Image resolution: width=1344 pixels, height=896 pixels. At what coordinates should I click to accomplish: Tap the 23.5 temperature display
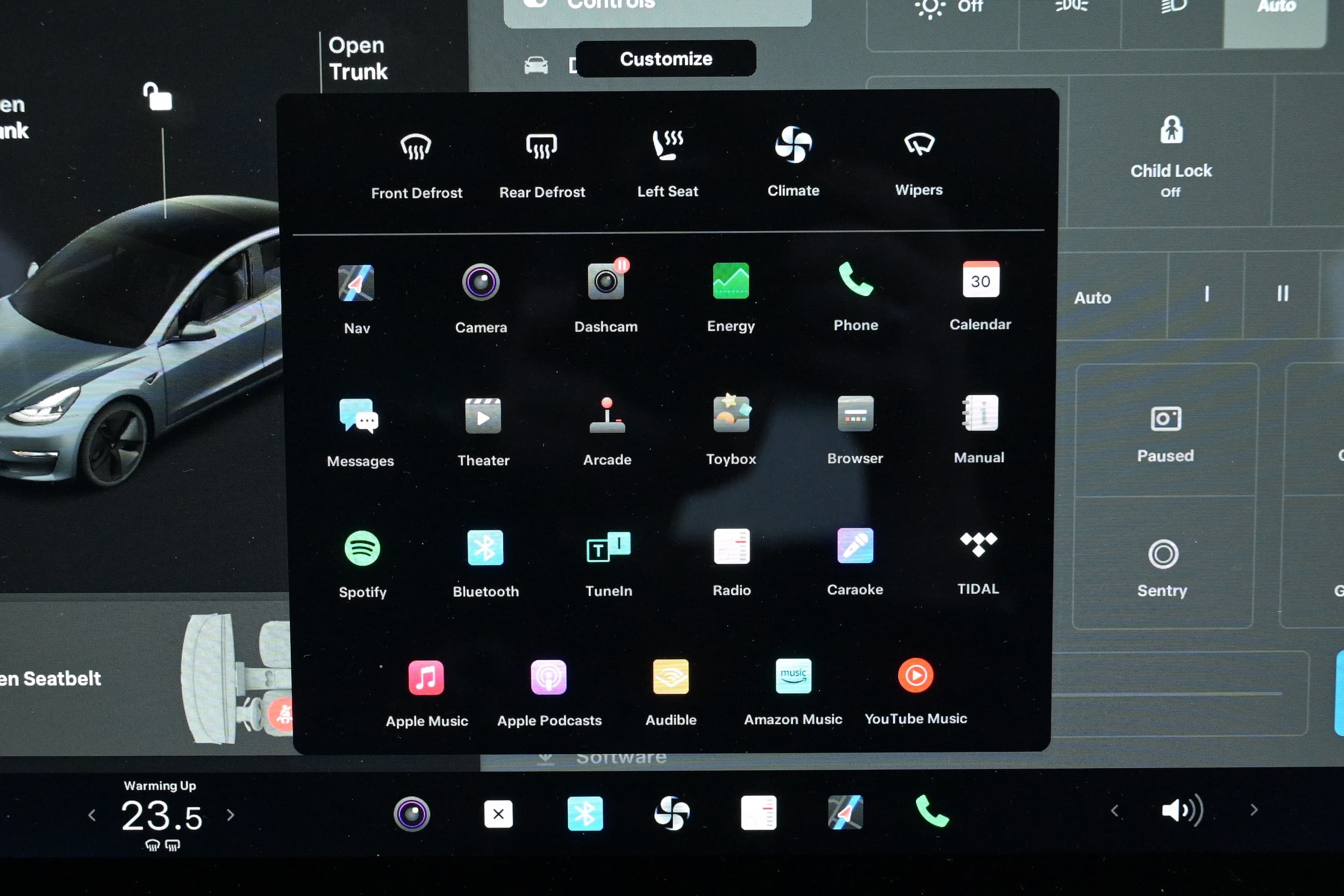[x=162, y=816]
